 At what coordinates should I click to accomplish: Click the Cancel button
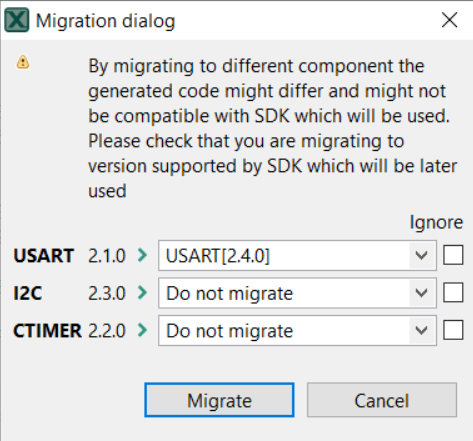(382, 400)
